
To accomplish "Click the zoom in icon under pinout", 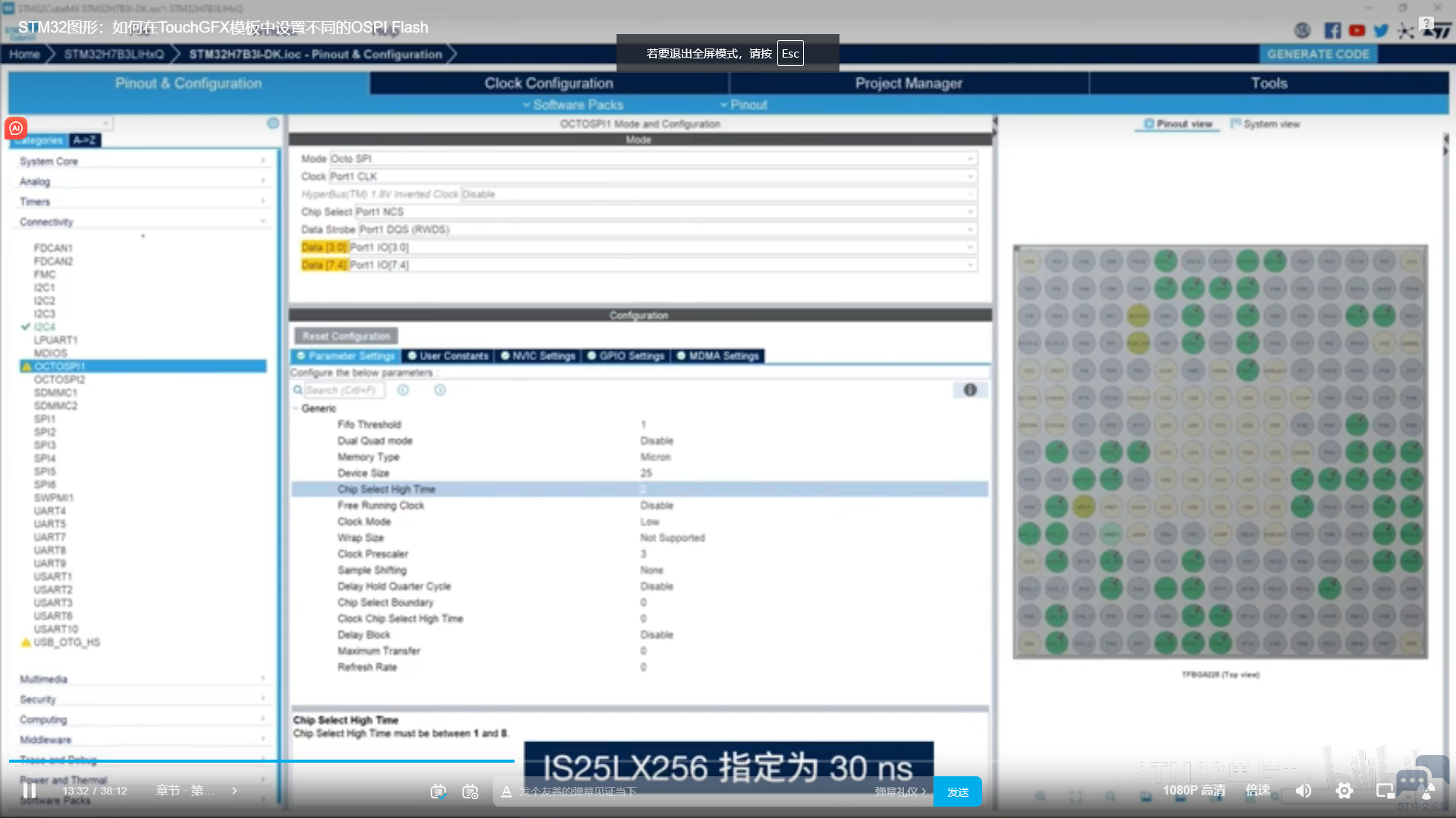I will [1040, 797].
